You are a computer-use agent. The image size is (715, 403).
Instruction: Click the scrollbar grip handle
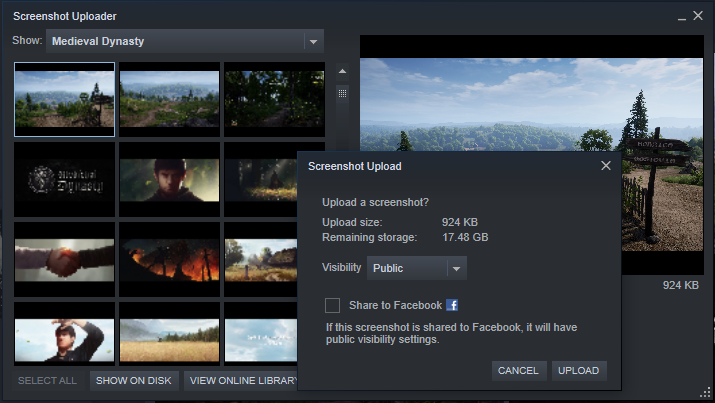tap(342, 93)
